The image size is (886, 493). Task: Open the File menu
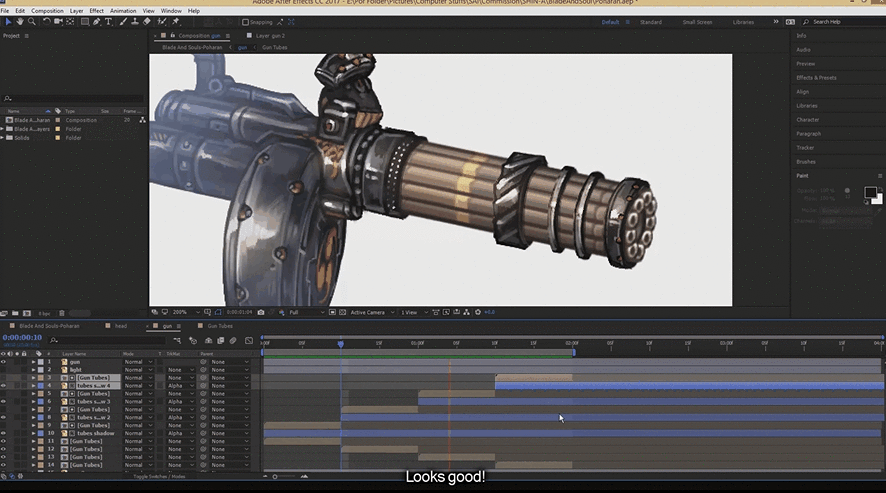click(x=5, y=11)
